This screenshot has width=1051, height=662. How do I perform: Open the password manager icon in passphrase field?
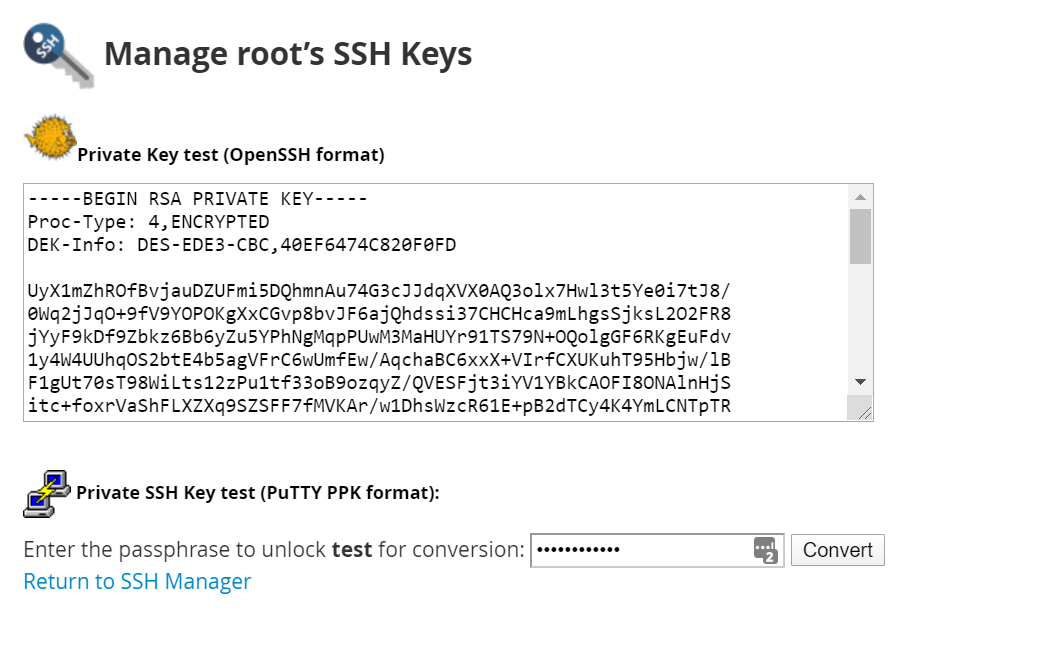pos(765,550)
